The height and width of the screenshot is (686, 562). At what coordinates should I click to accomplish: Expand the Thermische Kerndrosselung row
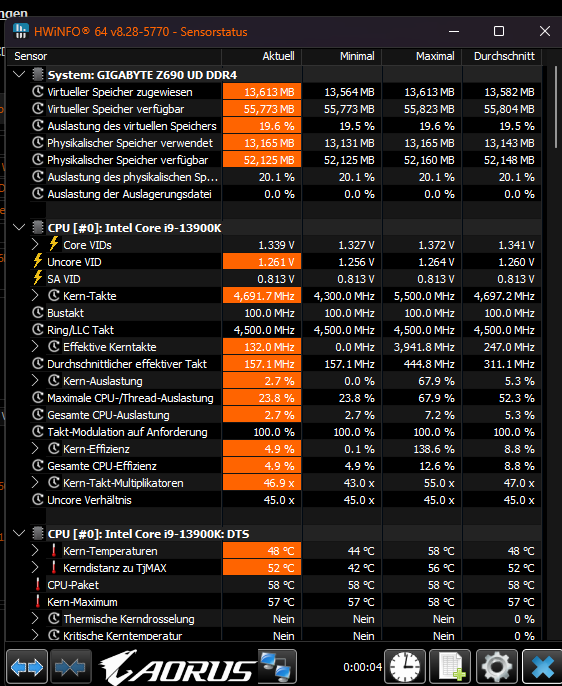point(35,619)
